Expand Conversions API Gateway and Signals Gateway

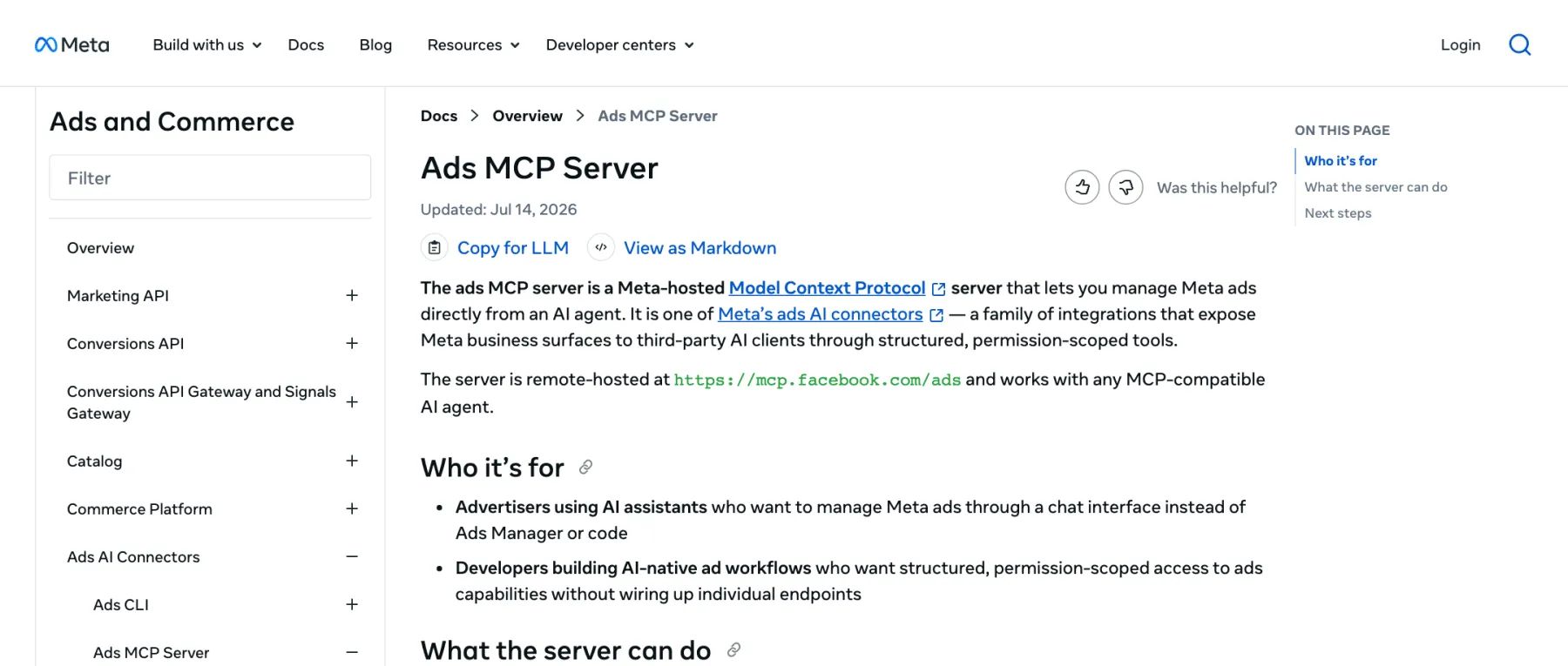click(x=352, y=402)
